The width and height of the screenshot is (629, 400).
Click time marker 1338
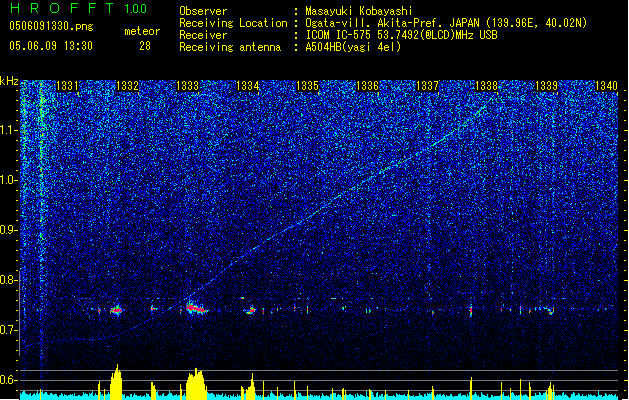(486, 86)
